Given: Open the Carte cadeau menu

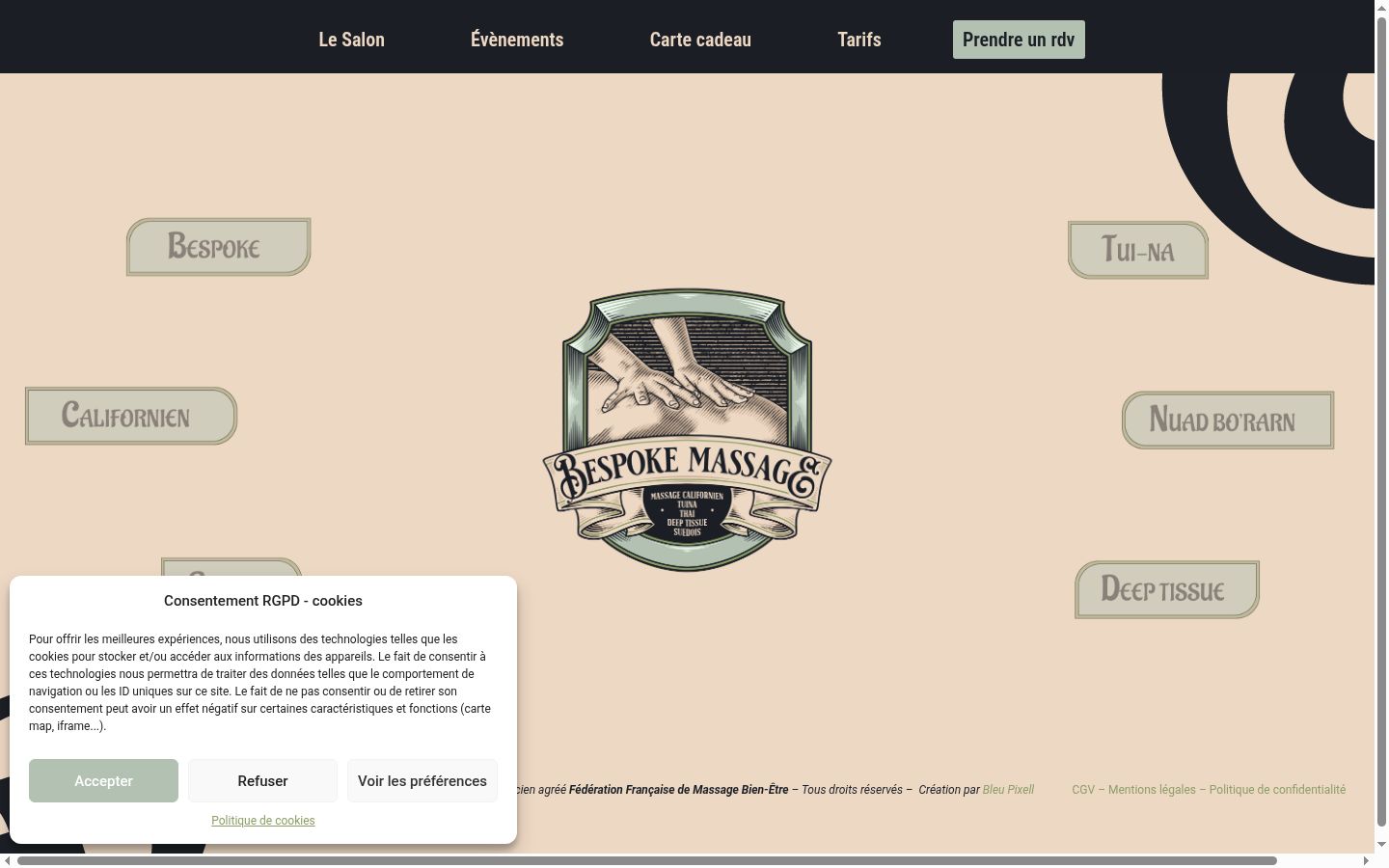Looking at the screenshot, I should (x=700, y=40).
